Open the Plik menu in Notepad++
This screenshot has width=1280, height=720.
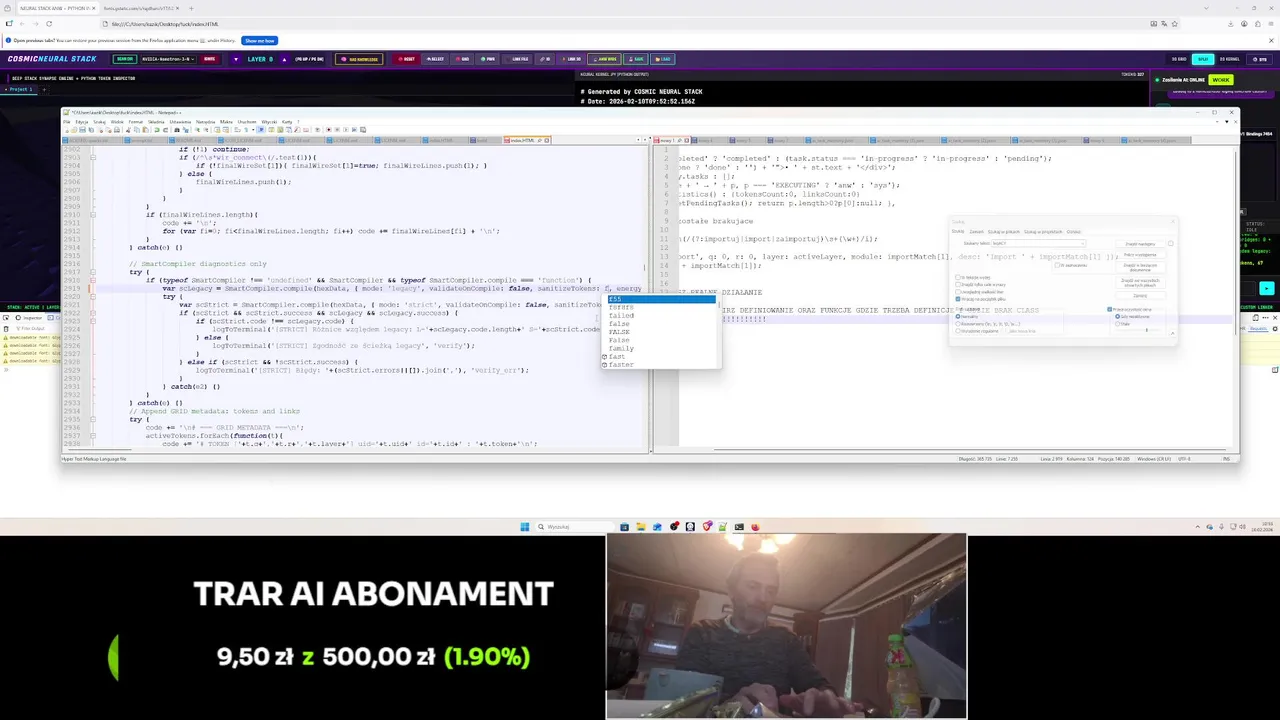(67, 122)
